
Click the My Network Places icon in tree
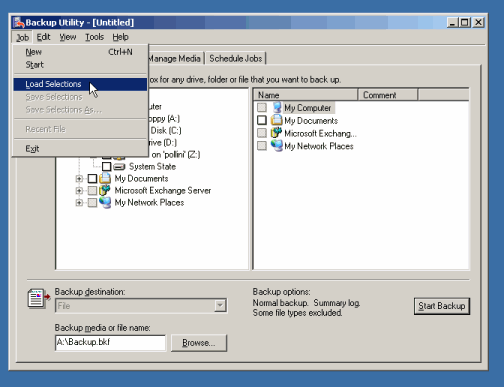(x=105, y=202)
